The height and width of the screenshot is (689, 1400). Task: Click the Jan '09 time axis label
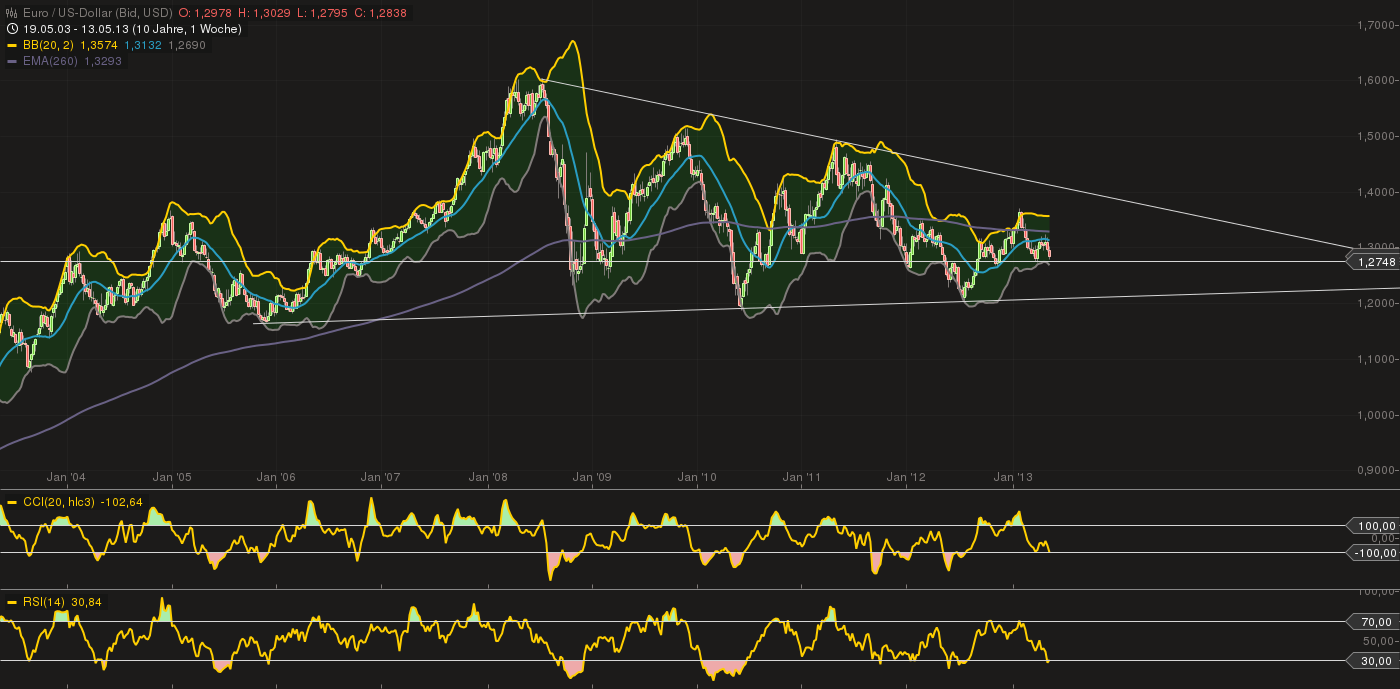[x=592, y=479]
